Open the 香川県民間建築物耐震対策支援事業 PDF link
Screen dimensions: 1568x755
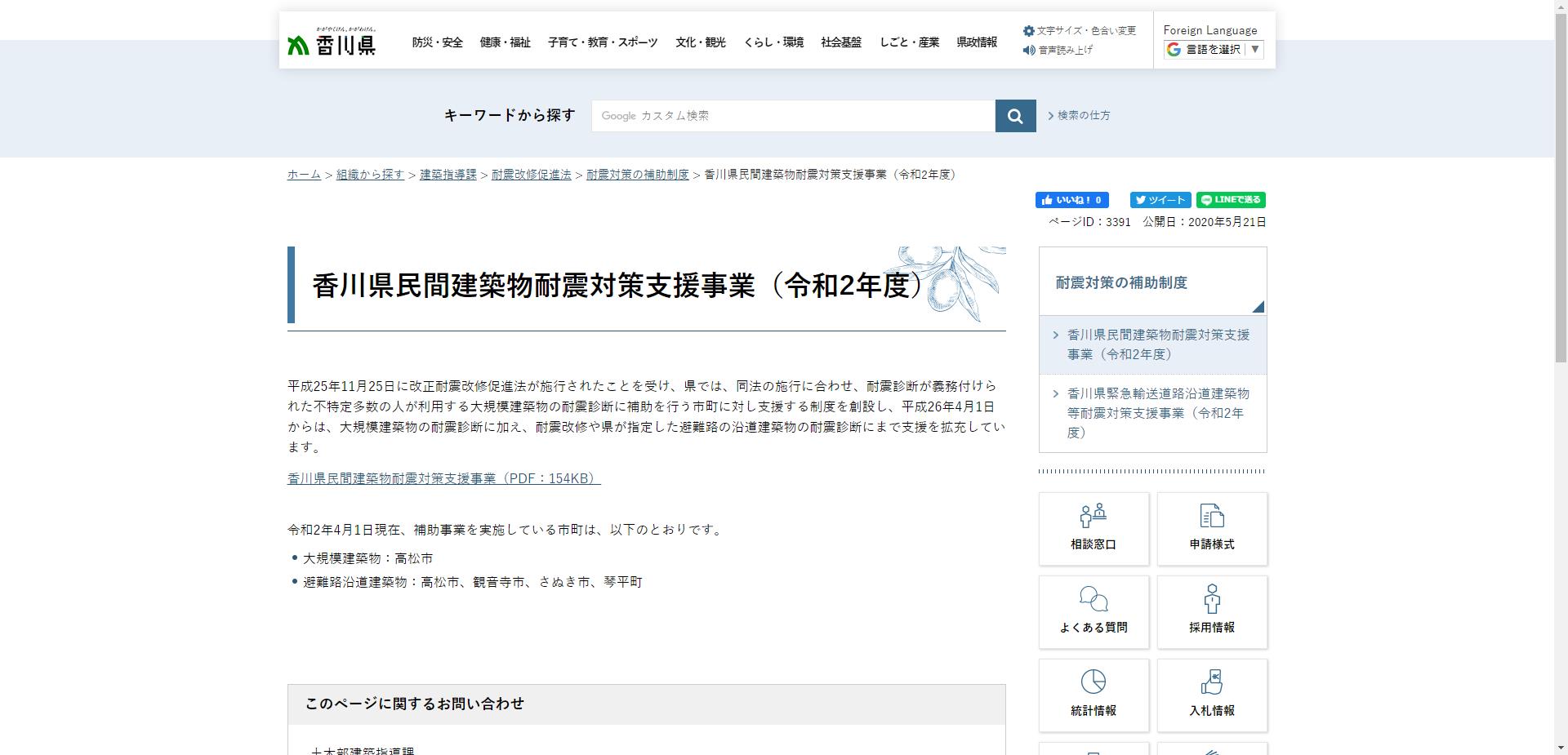[x=443, y=478]
